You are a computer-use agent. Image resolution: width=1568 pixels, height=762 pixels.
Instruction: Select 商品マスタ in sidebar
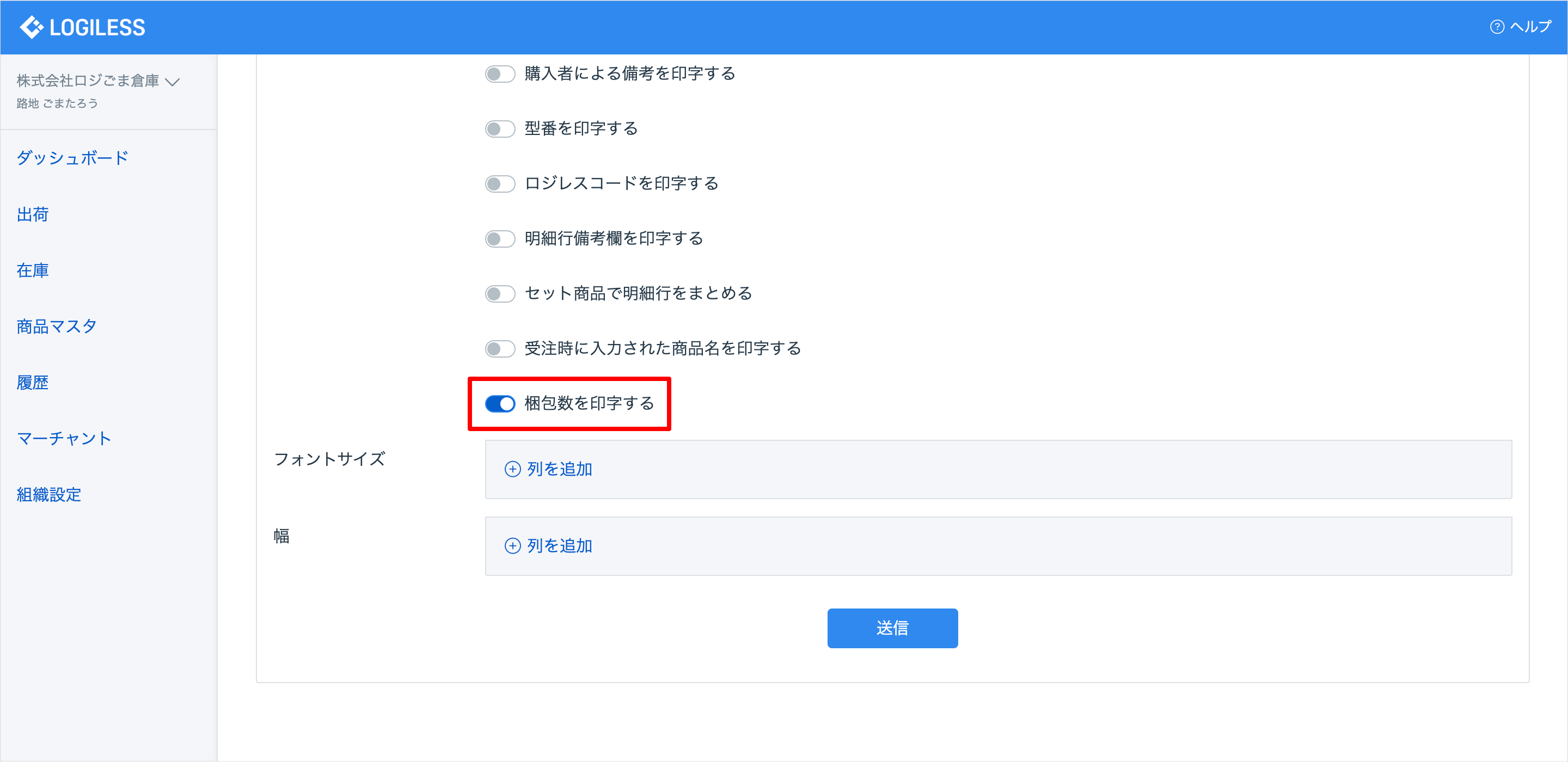[x=57, y=327]
